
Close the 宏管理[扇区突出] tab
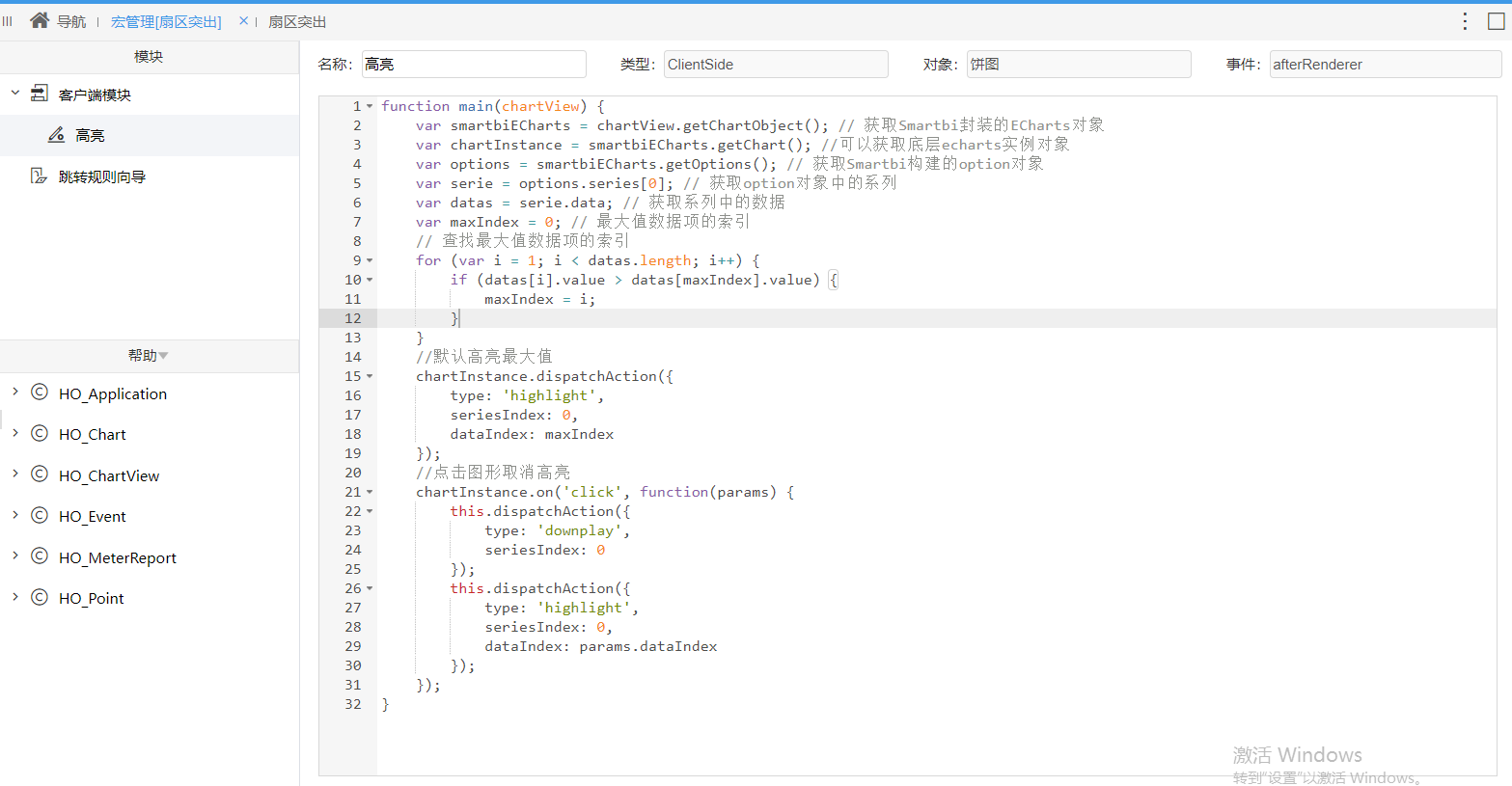point(243,20)
